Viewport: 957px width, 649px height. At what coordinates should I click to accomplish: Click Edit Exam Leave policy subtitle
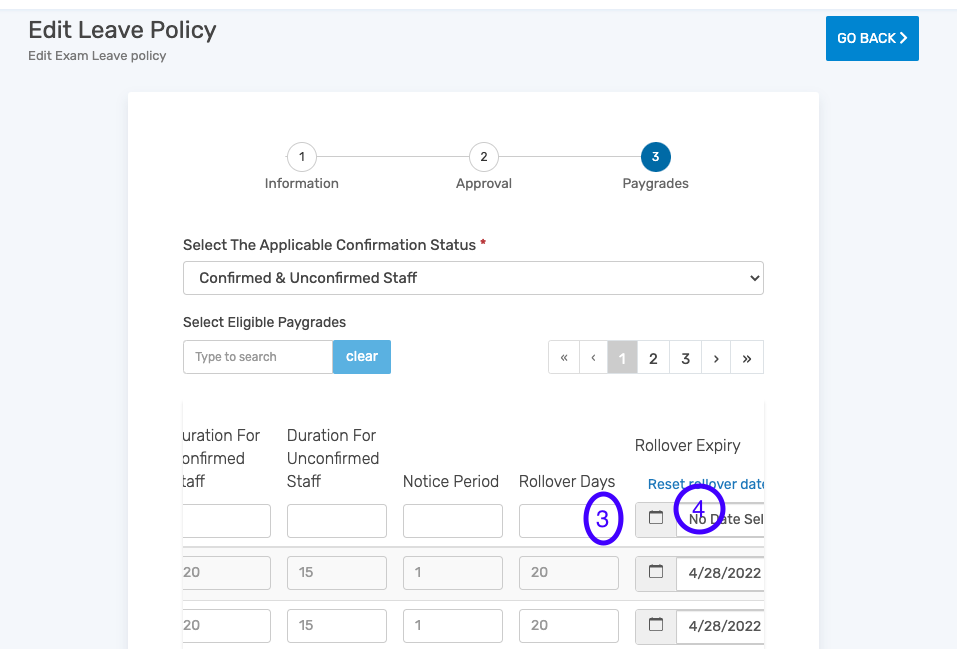97,56
